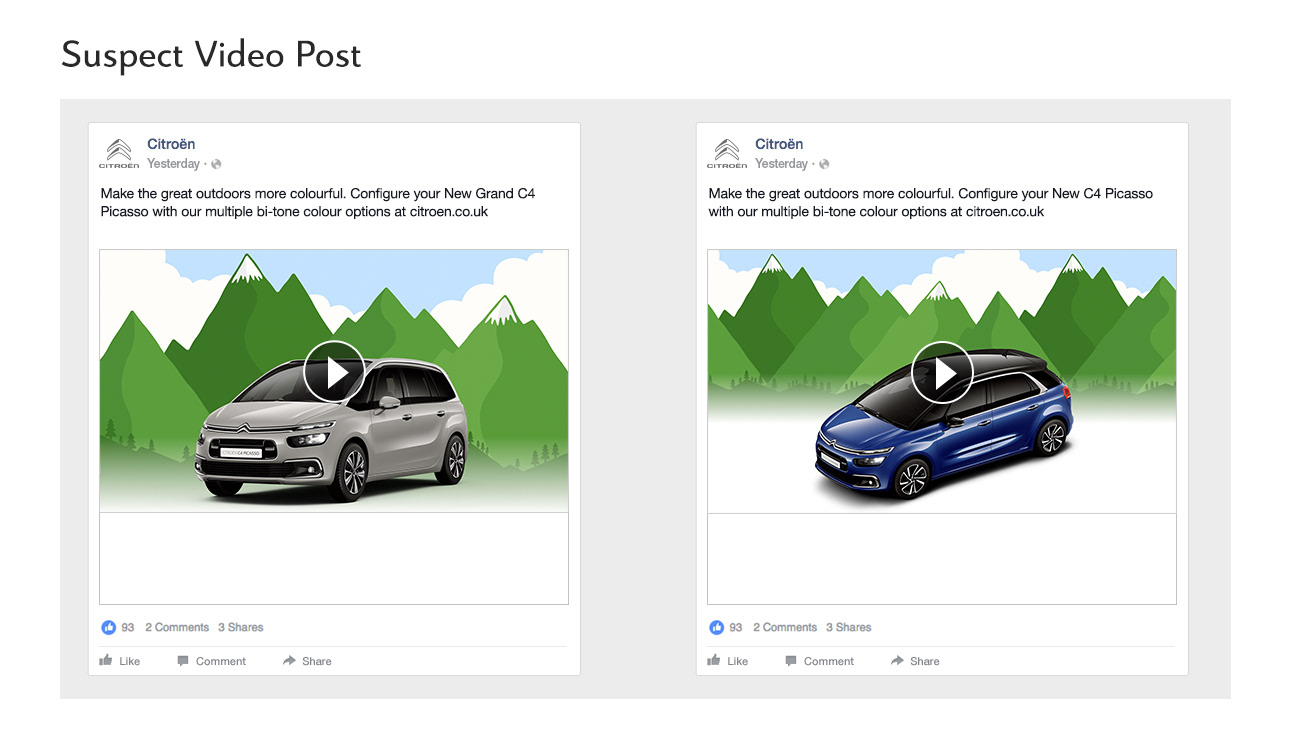Open 2 Comments on blue C4 post
The image size is (1300, 750).
tap(785, 627)
